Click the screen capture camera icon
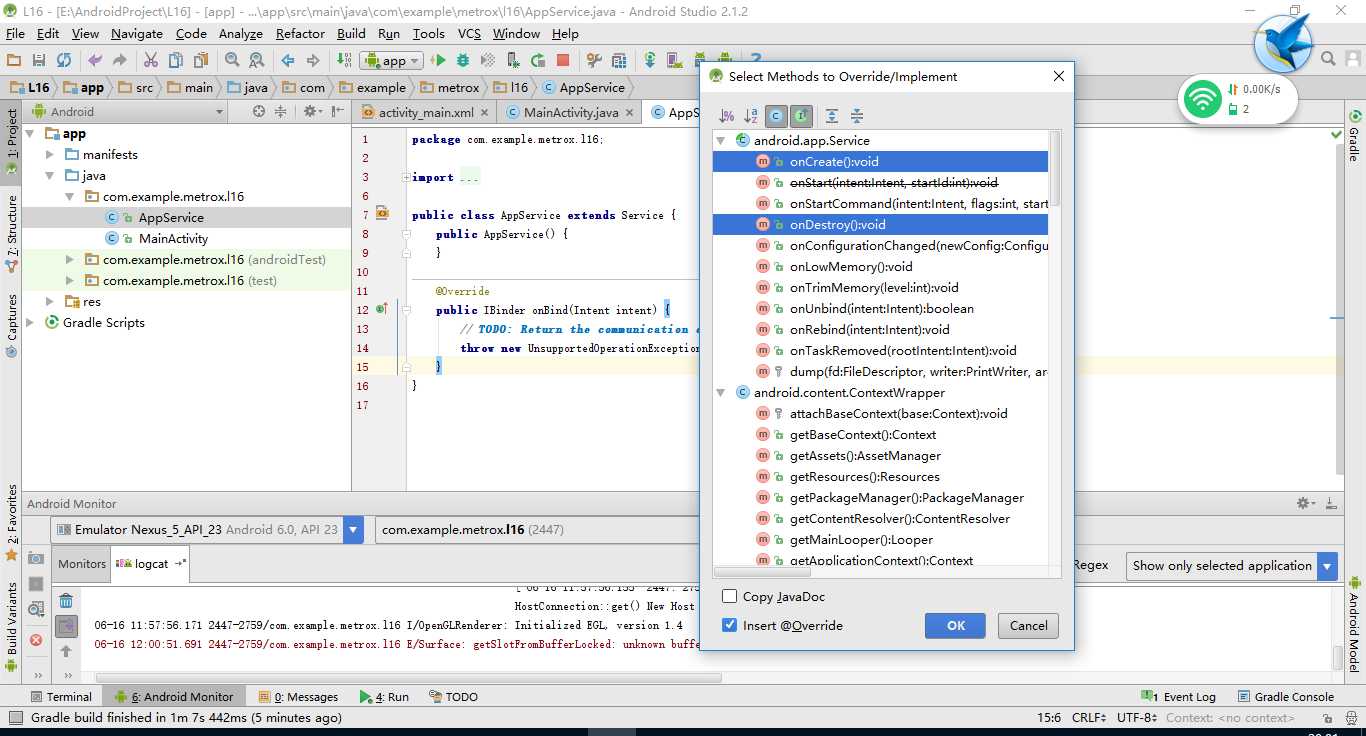The width and height of the screenshot is (1366, 736). pyautogui.click(x=36, y=558)
